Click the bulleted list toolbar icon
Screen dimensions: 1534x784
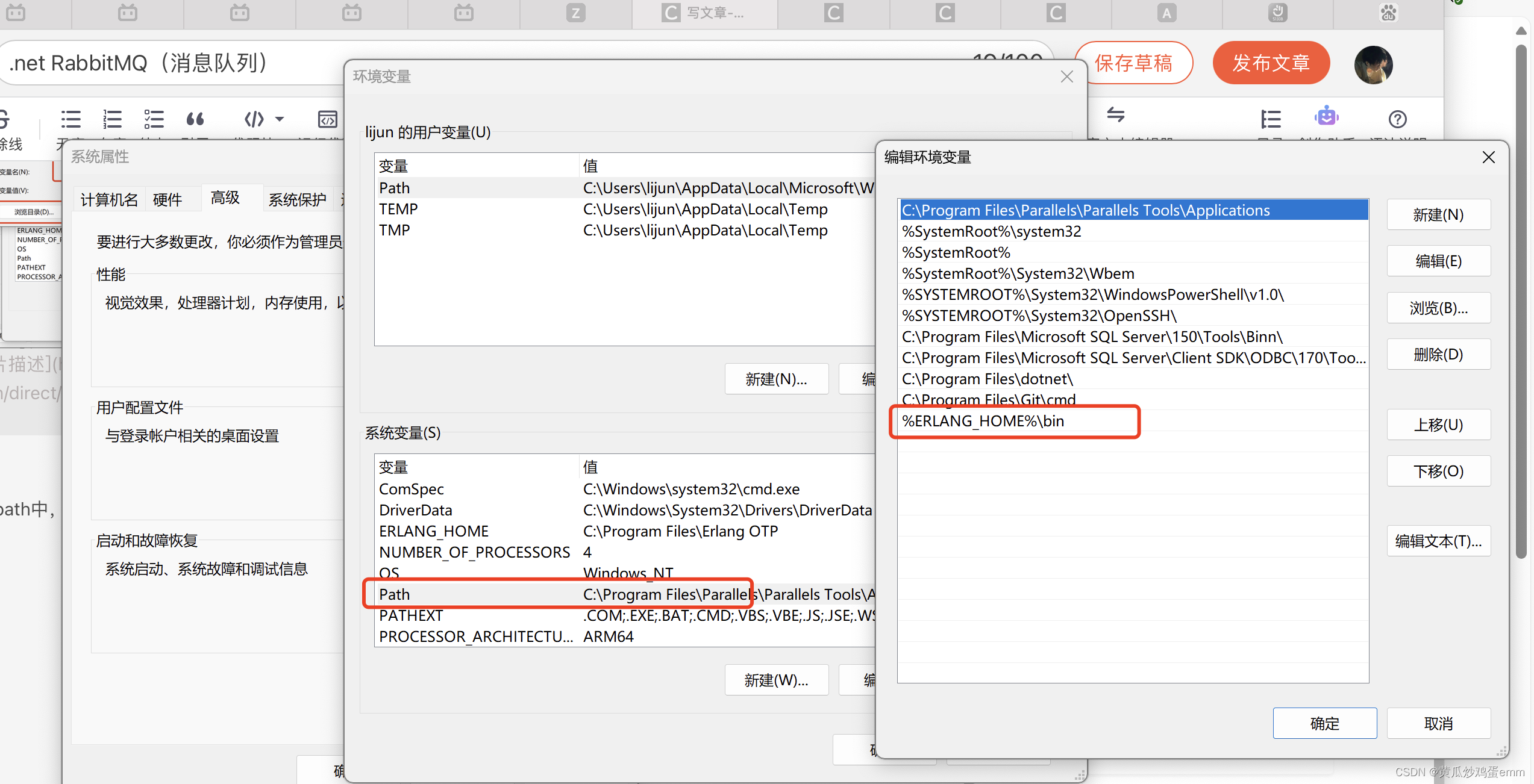pos(70,119)
